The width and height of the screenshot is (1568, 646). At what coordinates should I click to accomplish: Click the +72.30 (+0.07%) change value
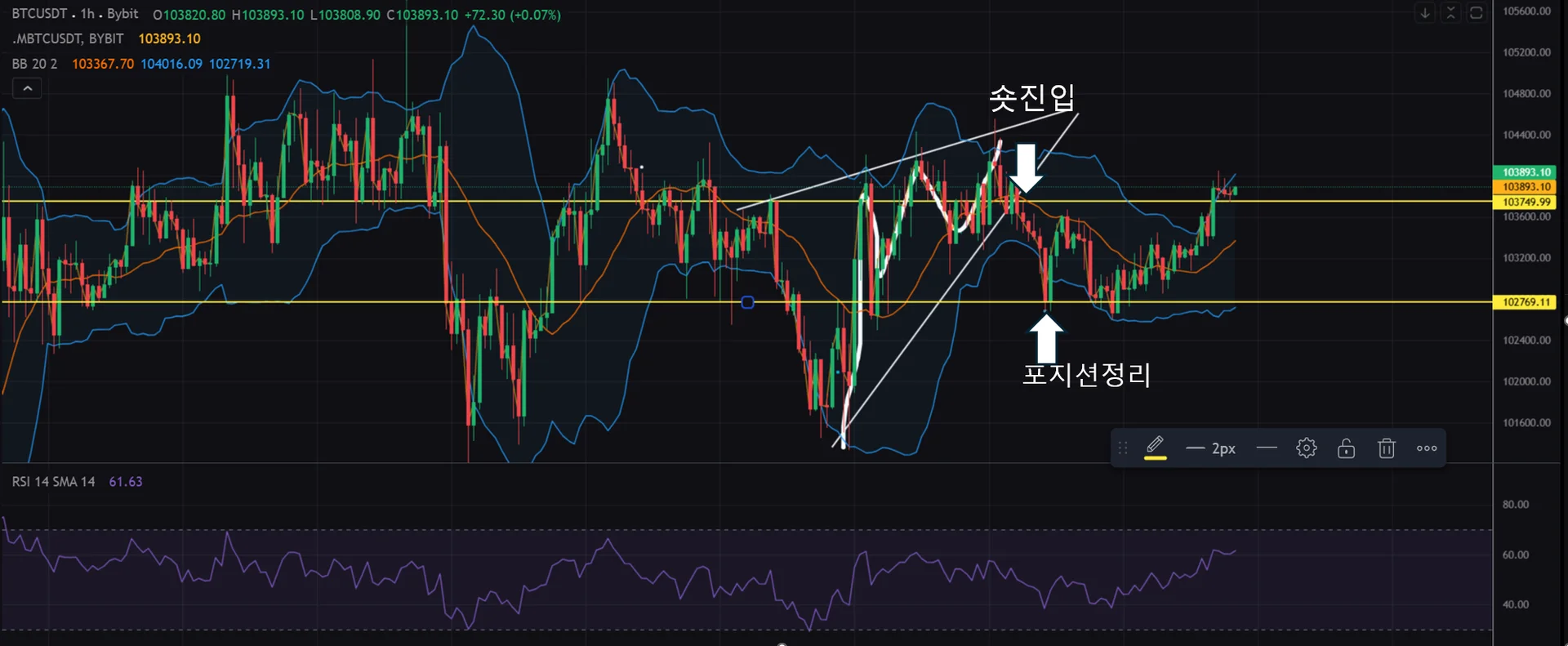coord(512,15)
